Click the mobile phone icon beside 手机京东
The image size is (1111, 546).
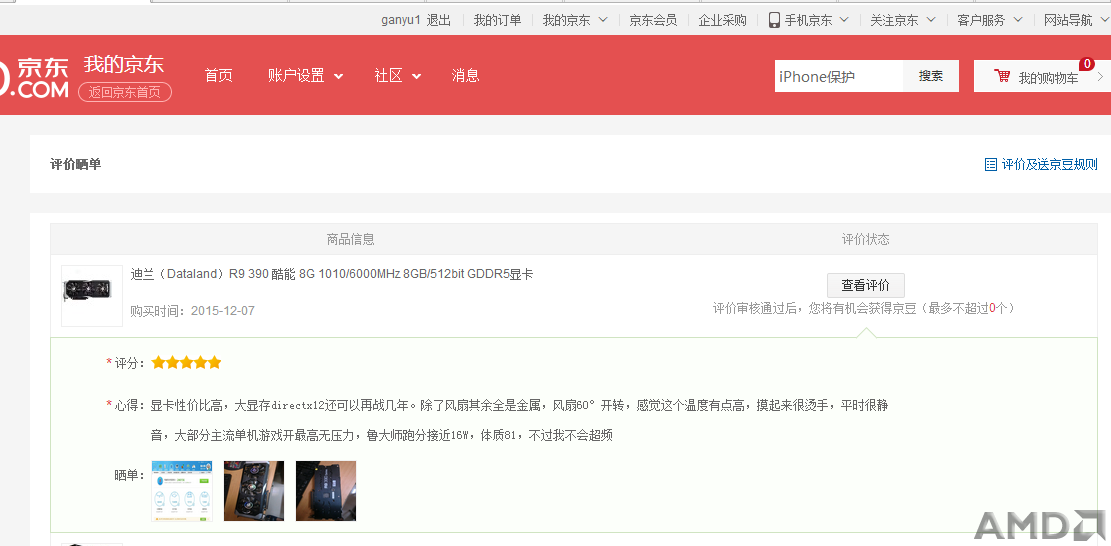pyautogui.click(x=774, y=20)
